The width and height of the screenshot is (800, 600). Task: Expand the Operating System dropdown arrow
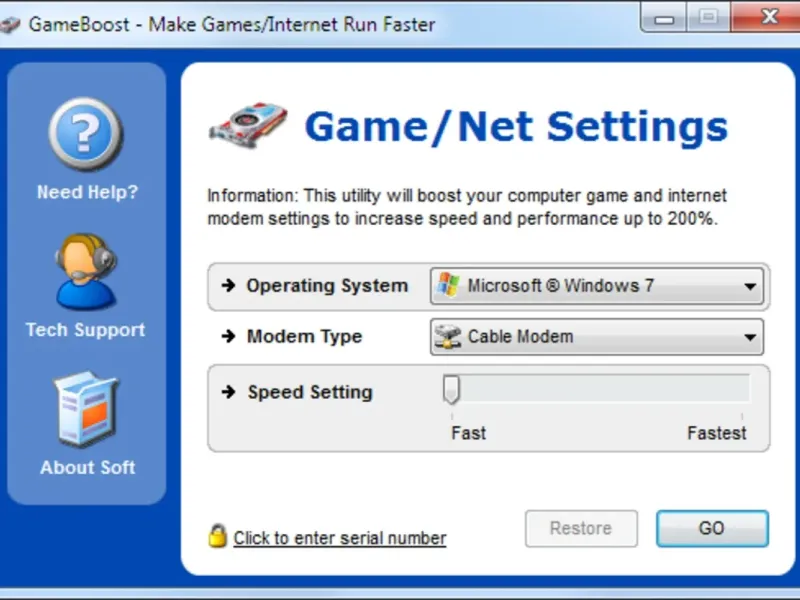749,286
